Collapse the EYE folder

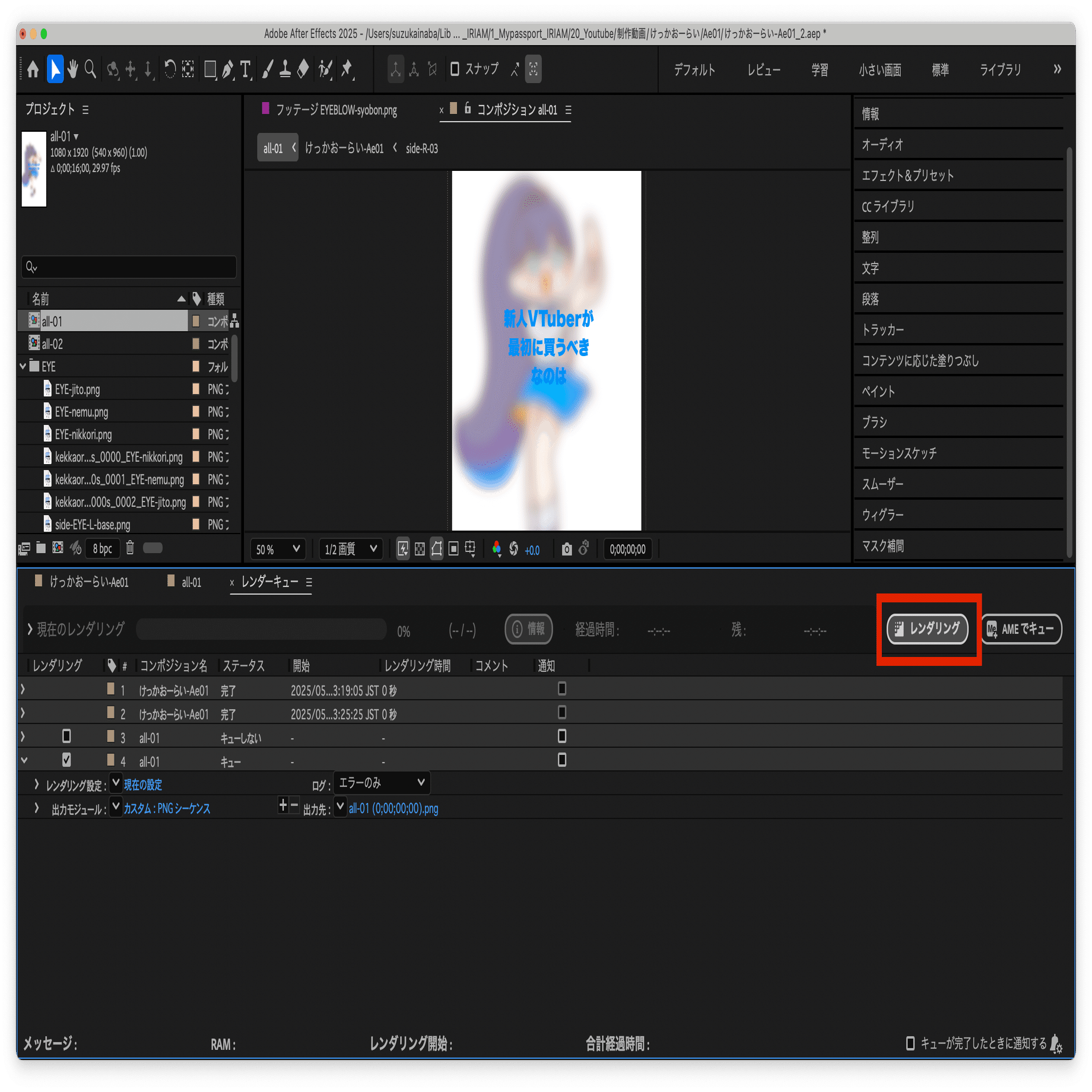pos(23,366)
